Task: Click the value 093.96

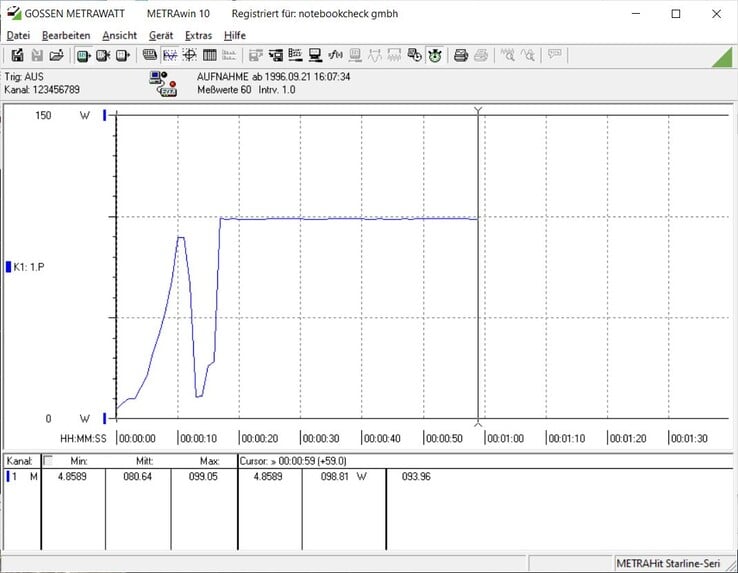Action: 416,476
